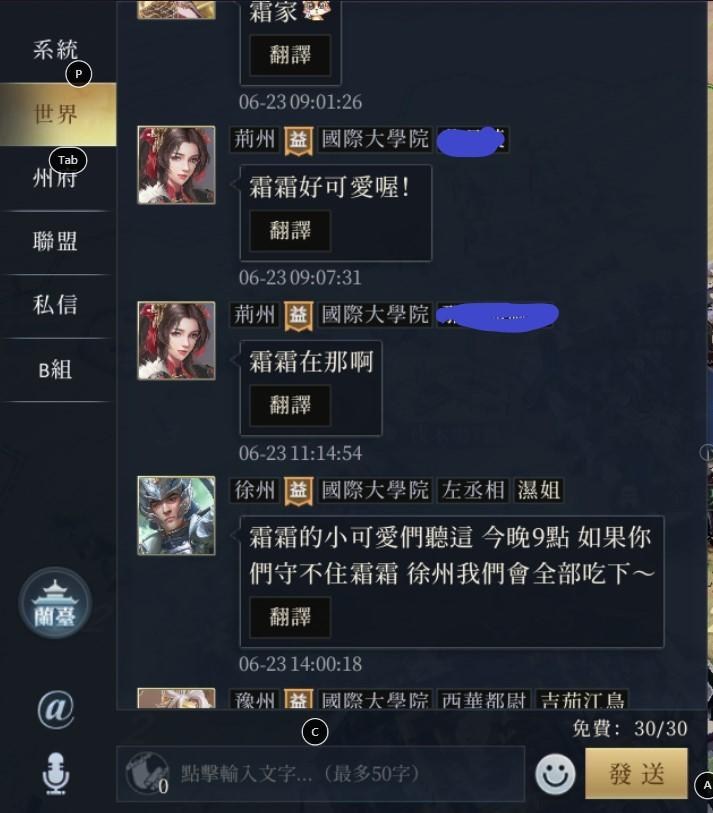Translate the 霜霜好可愛喔 message
Viewport: 713px width, 813px height.
pos(290,230)
